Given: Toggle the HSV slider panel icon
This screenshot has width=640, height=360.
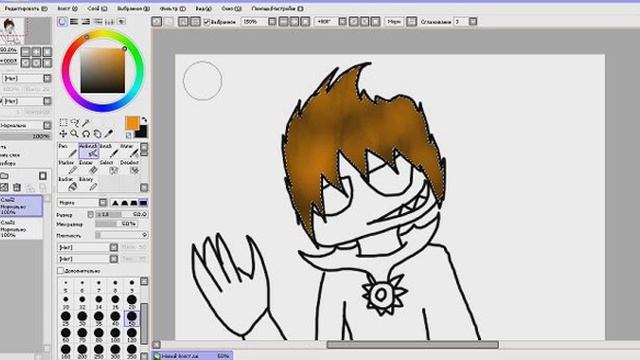Looking at the screenshot, I should tap(86, 22).
